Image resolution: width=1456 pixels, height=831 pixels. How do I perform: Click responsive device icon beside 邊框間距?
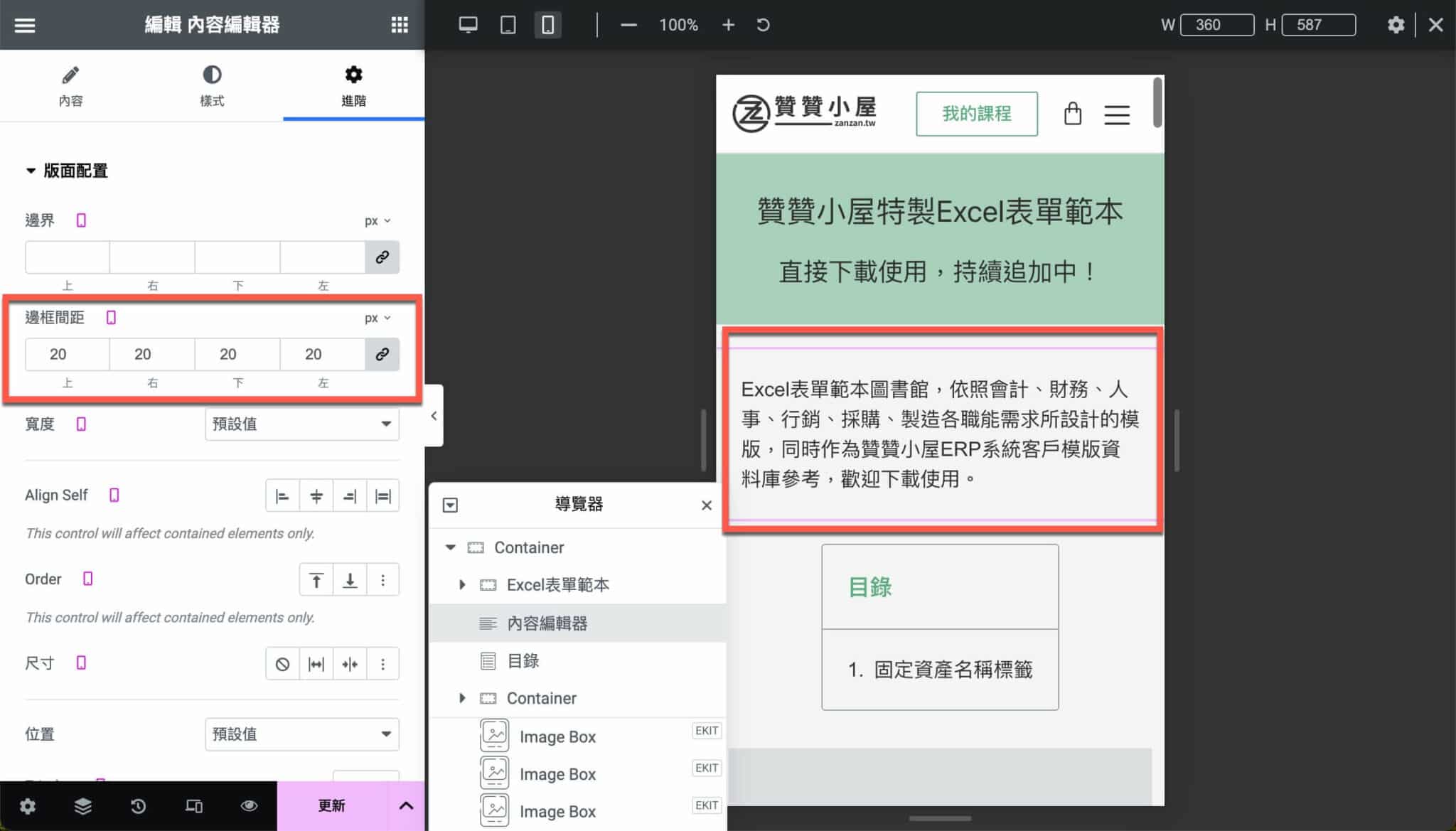pos(111,317)
